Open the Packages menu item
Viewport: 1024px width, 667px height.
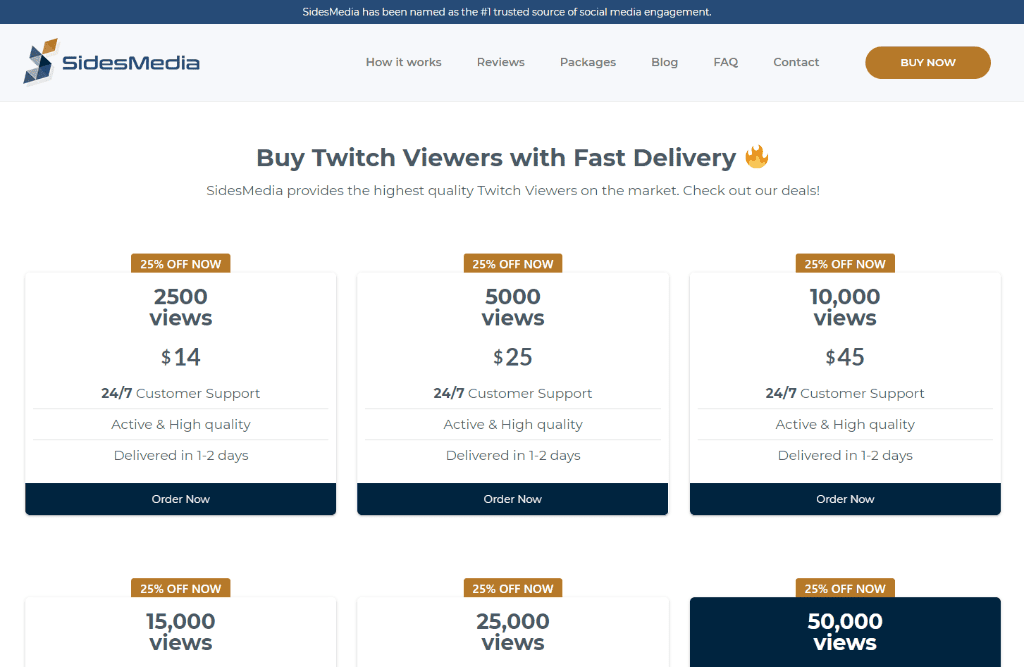click(588, 62)
